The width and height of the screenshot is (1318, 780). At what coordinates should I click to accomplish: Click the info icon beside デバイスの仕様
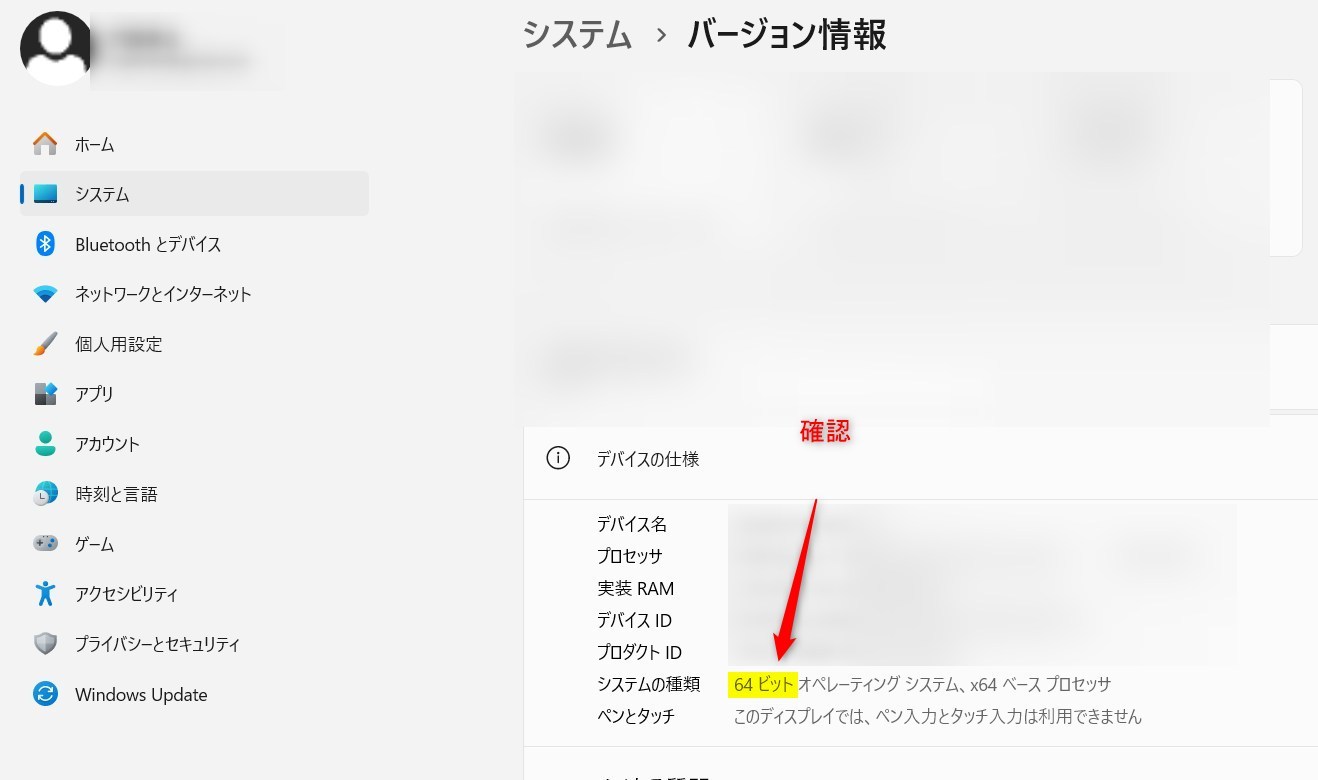click(558, 459)
